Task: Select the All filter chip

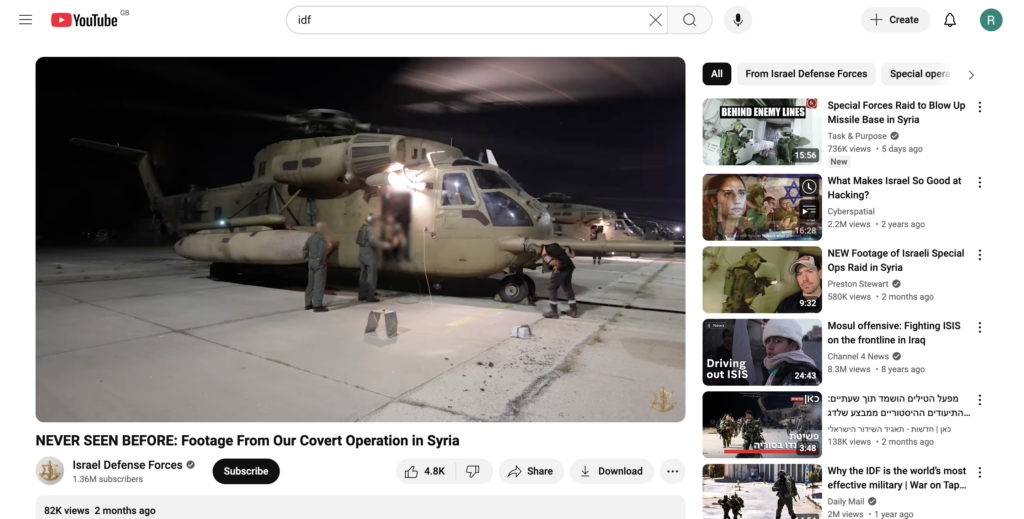Action: (x=716, y=74)
